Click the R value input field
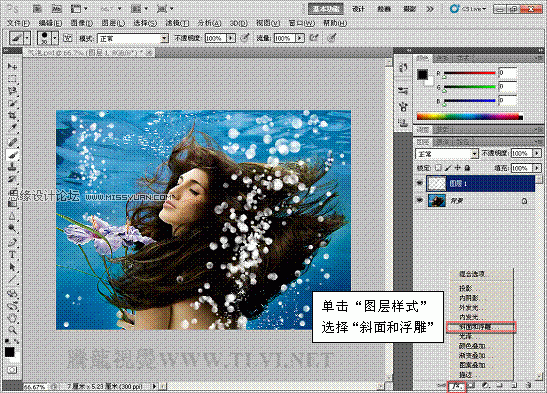The image size is (547, 393). coord(508,73)
